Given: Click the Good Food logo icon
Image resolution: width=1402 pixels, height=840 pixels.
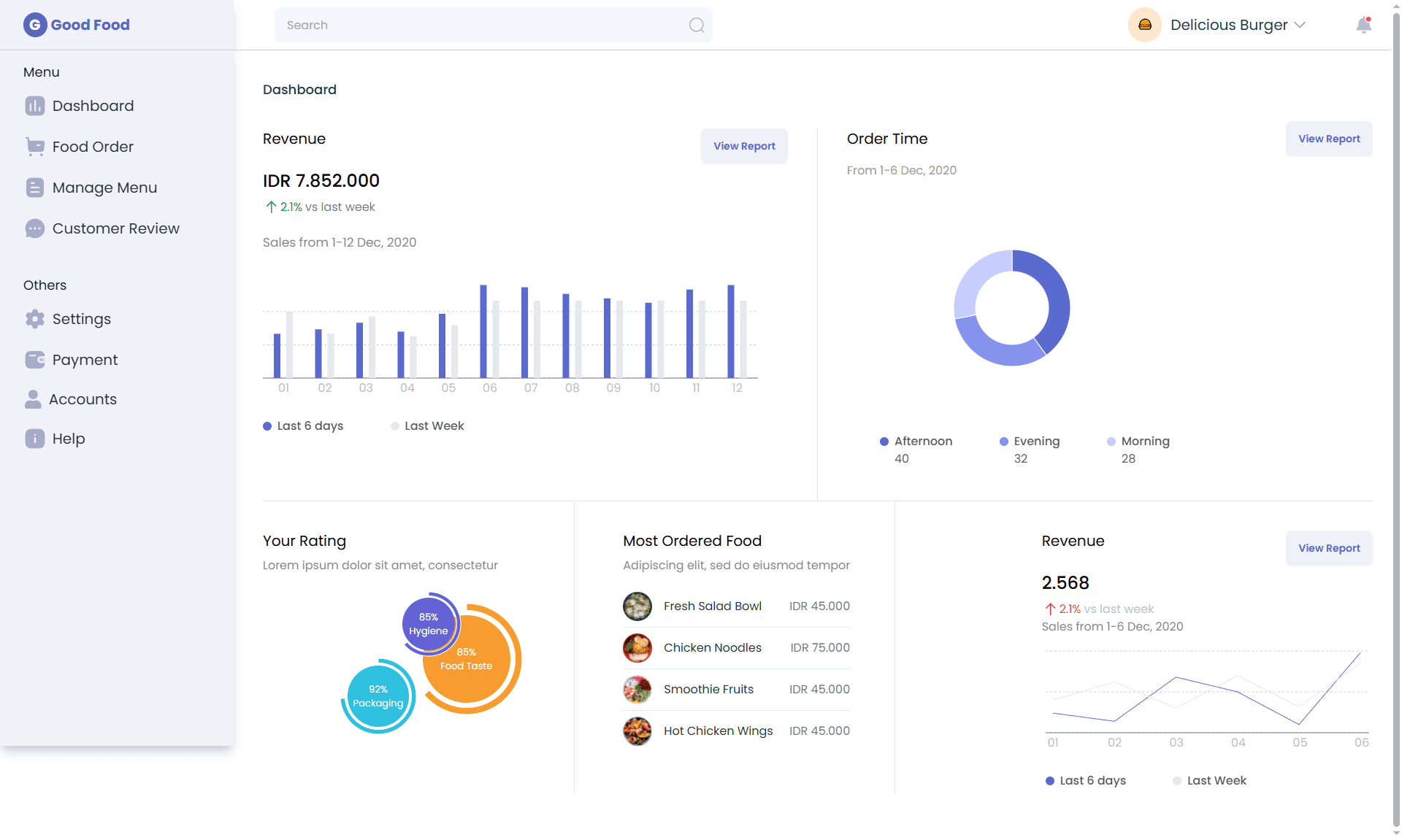Looking at the screenshot, I should click(35, 25).
